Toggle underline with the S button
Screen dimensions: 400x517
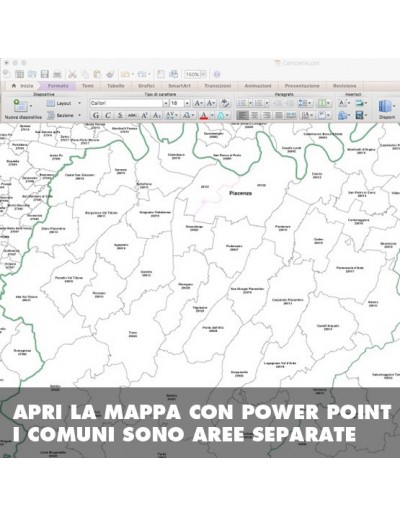pos(120,115)
